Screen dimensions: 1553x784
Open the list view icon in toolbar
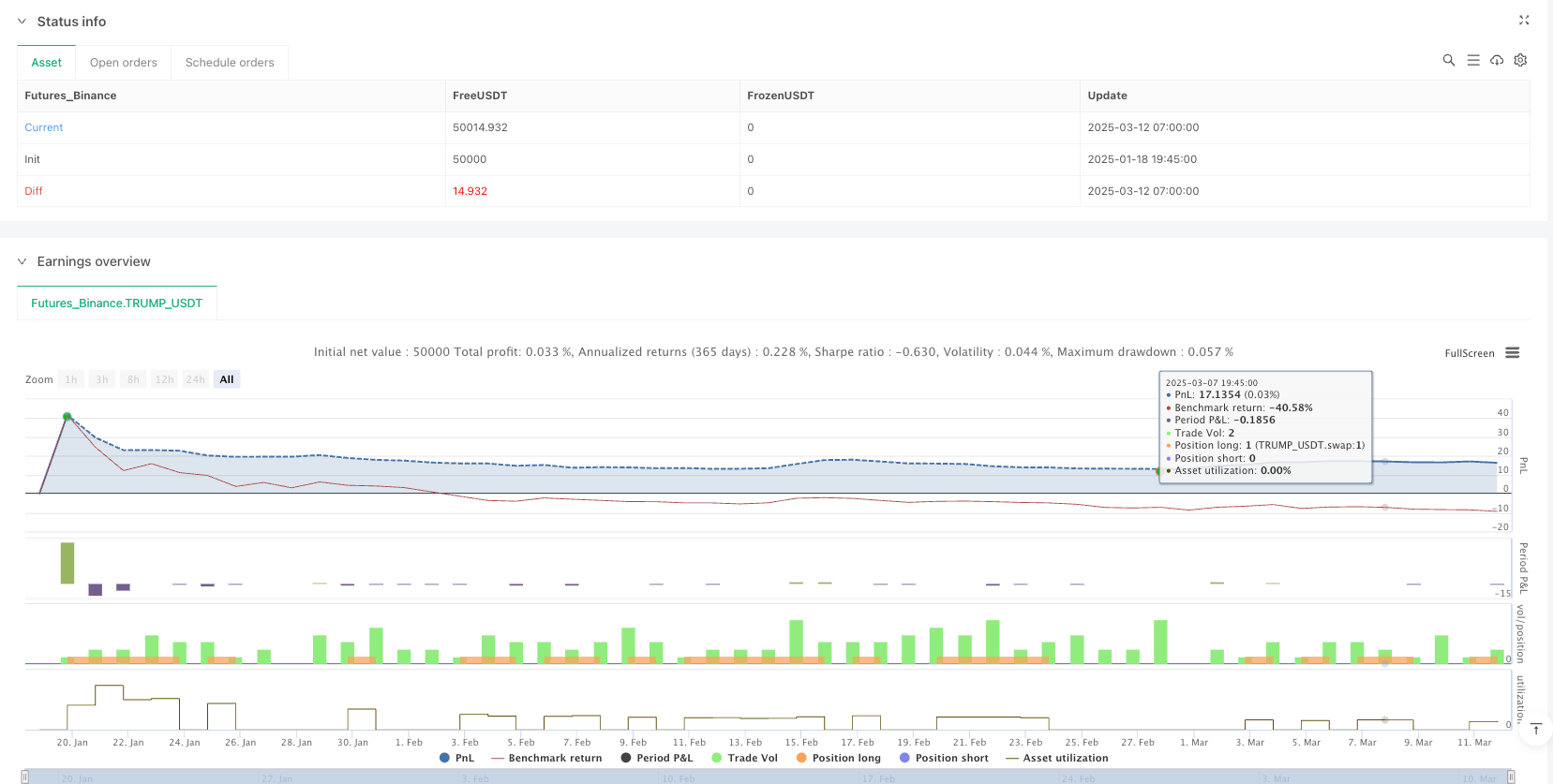(1472, 60)
